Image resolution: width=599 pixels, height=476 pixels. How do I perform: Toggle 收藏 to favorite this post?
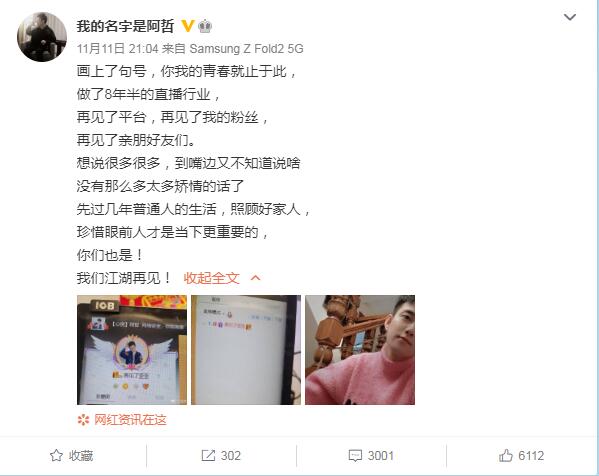(x=71, y=455)
